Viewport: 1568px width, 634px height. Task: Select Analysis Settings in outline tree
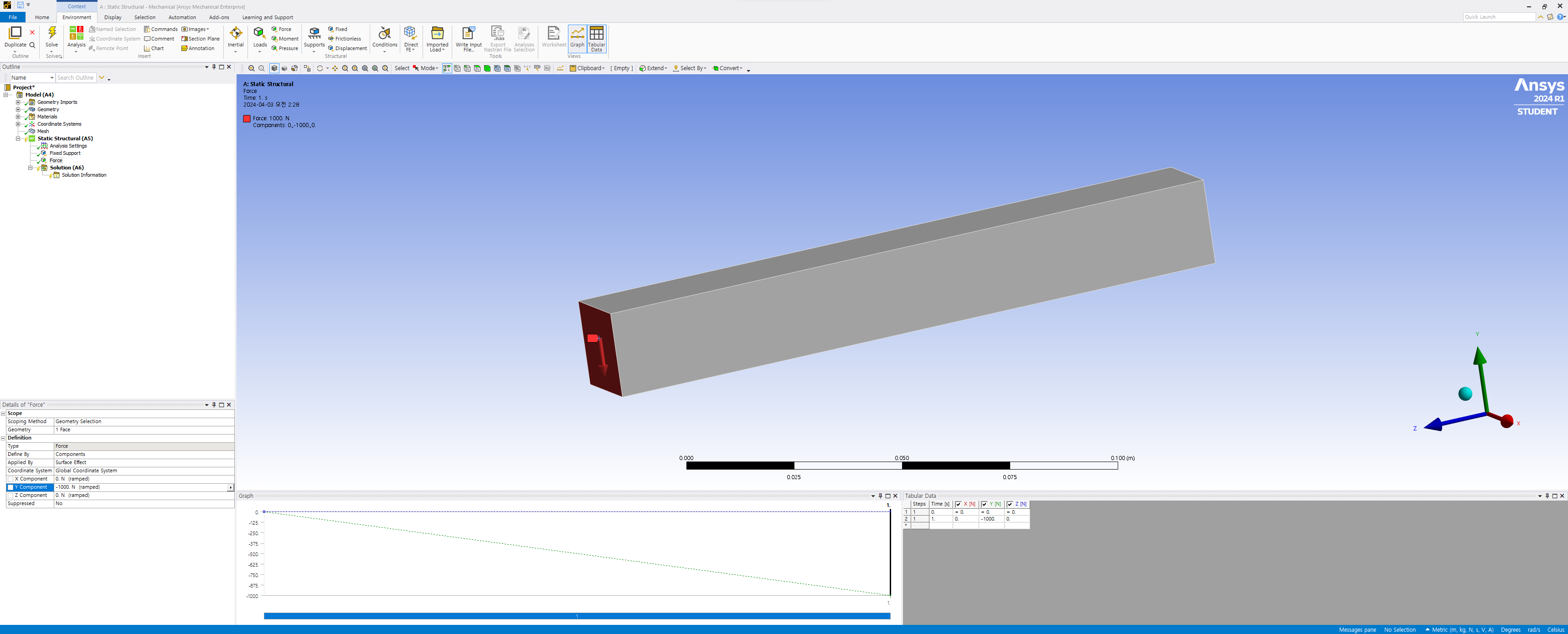[x=68, y=146]
